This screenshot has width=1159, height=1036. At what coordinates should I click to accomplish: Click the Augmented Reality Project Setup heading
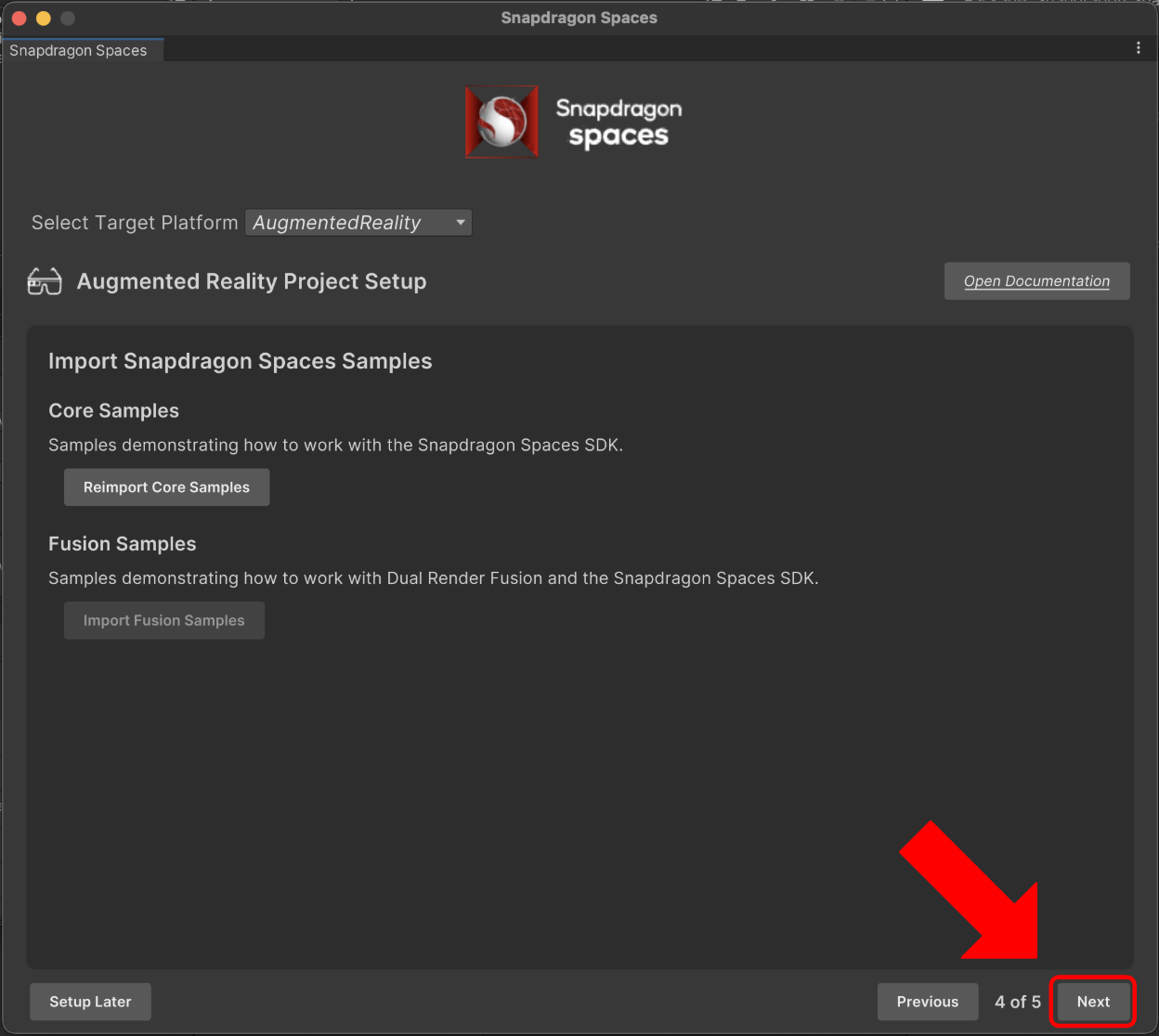coord(252,281)
